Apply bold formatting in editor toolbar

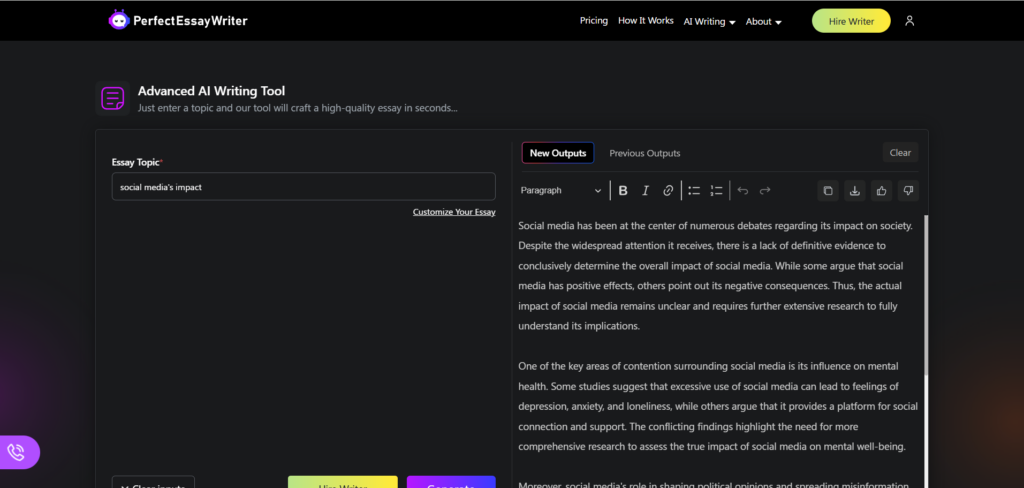623,190
